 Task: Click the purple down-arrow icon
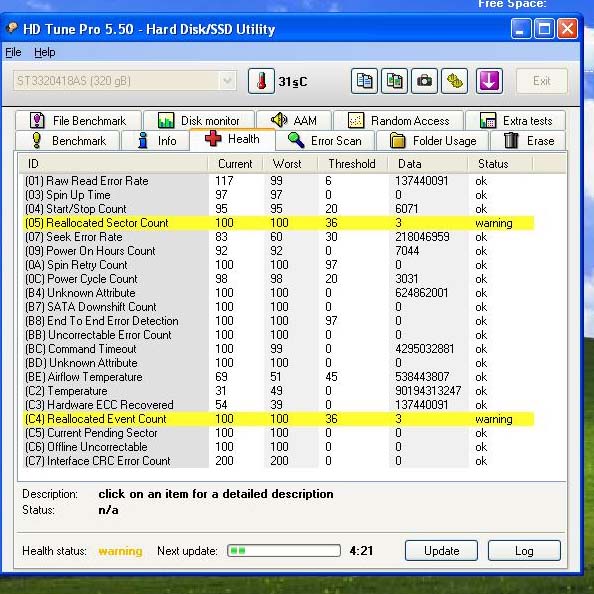coord(489,81)
